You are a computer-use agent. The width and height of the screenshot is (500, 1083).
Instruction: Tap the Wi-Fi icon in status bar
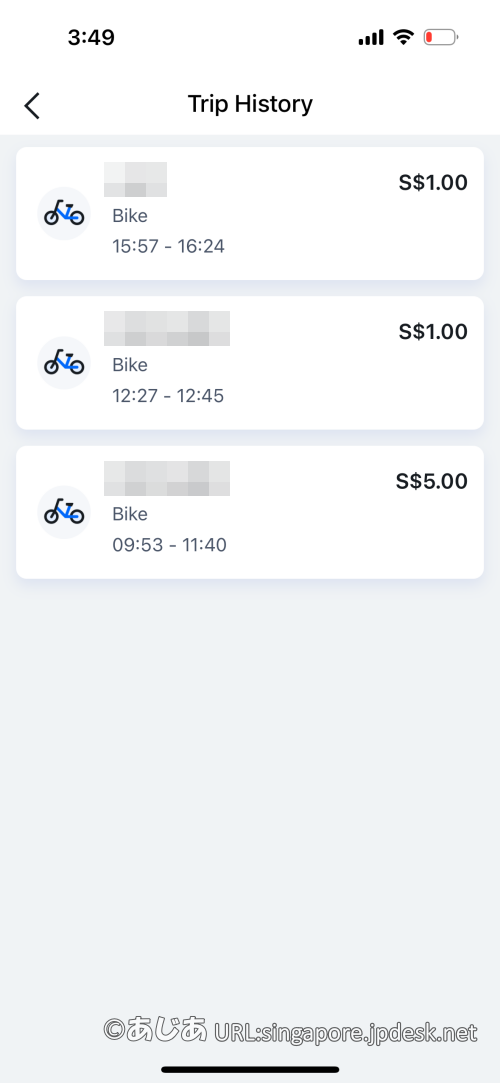pos(403,37)
